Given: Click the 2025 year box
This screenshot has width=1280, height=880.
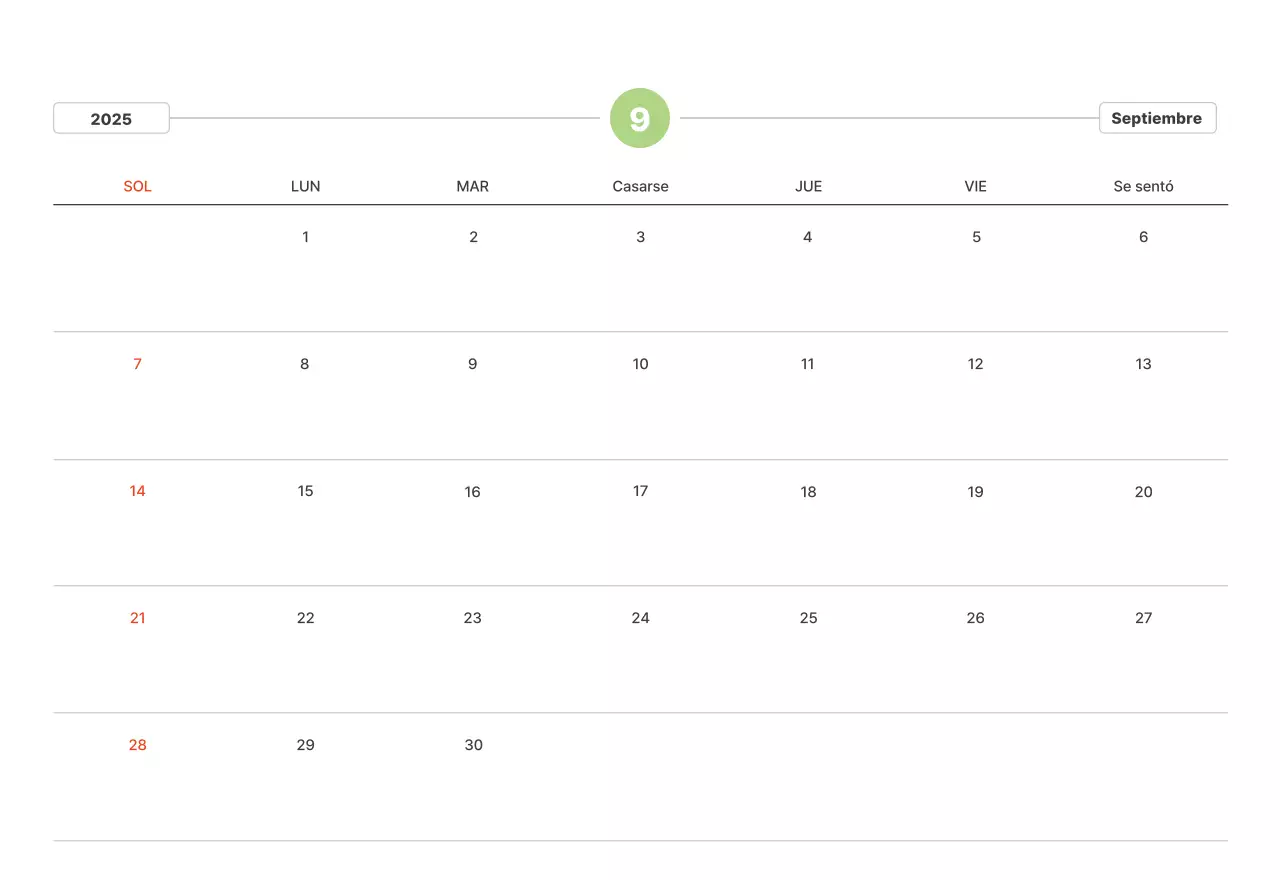Looking at the screenshot, I should 111,119.
